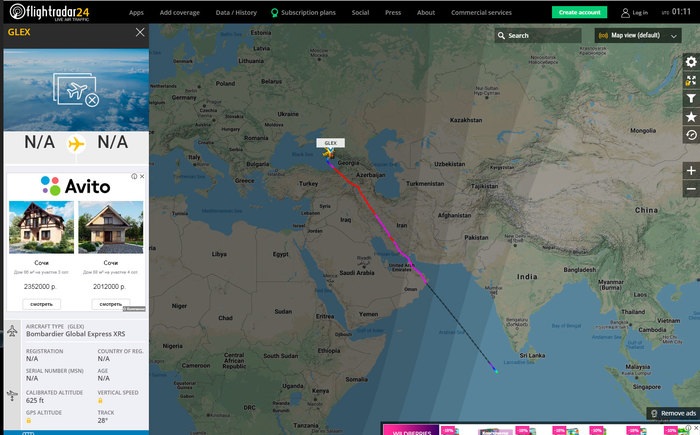Open the Data / History menu
The height and width of the screenshot is (435, 700).
point(236,13)
